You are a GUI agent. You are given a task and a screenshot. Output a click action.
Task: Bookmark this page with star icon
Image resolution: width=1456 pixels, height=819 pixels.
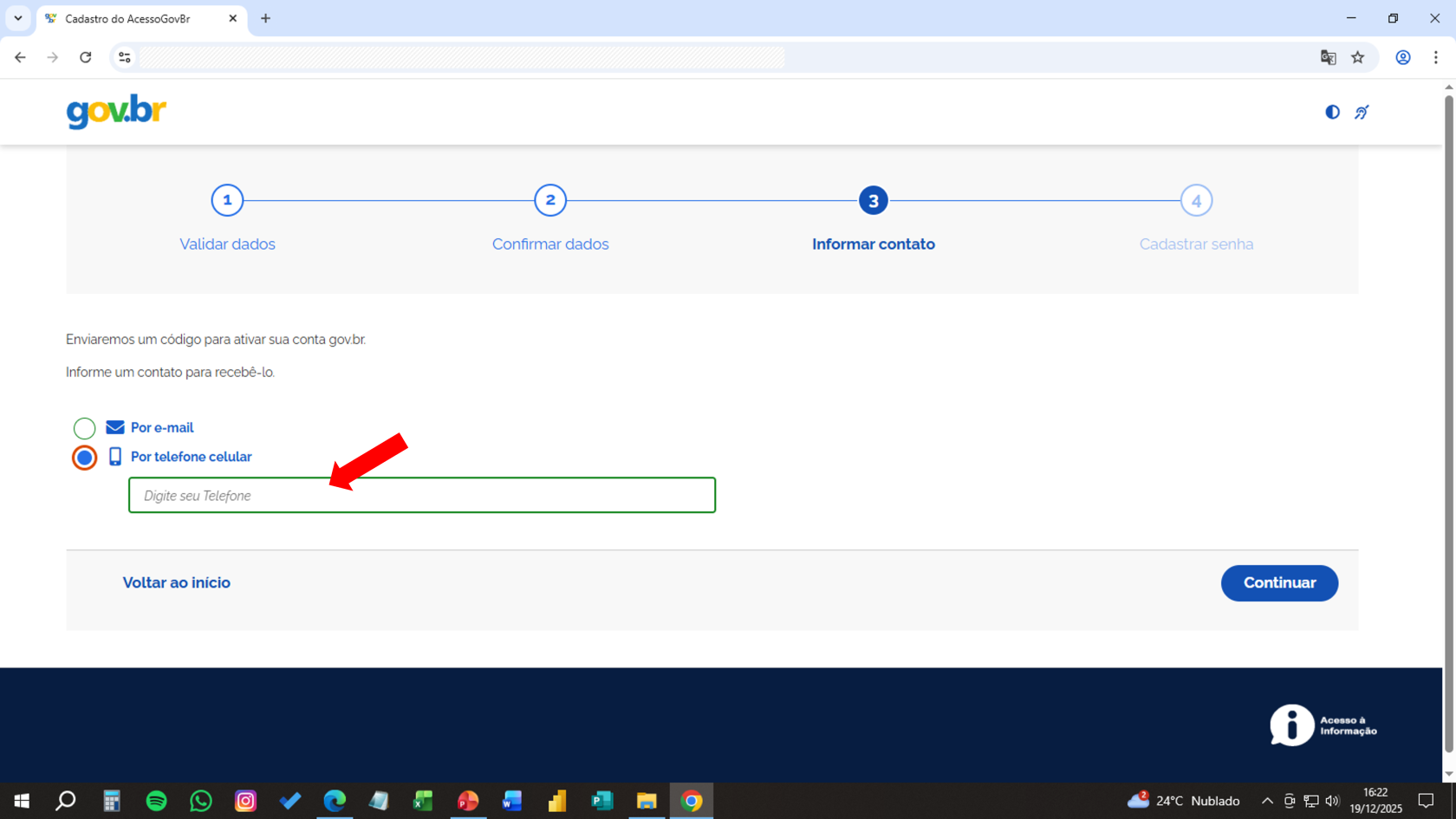pyautogui.click(x=1357, y=57)
